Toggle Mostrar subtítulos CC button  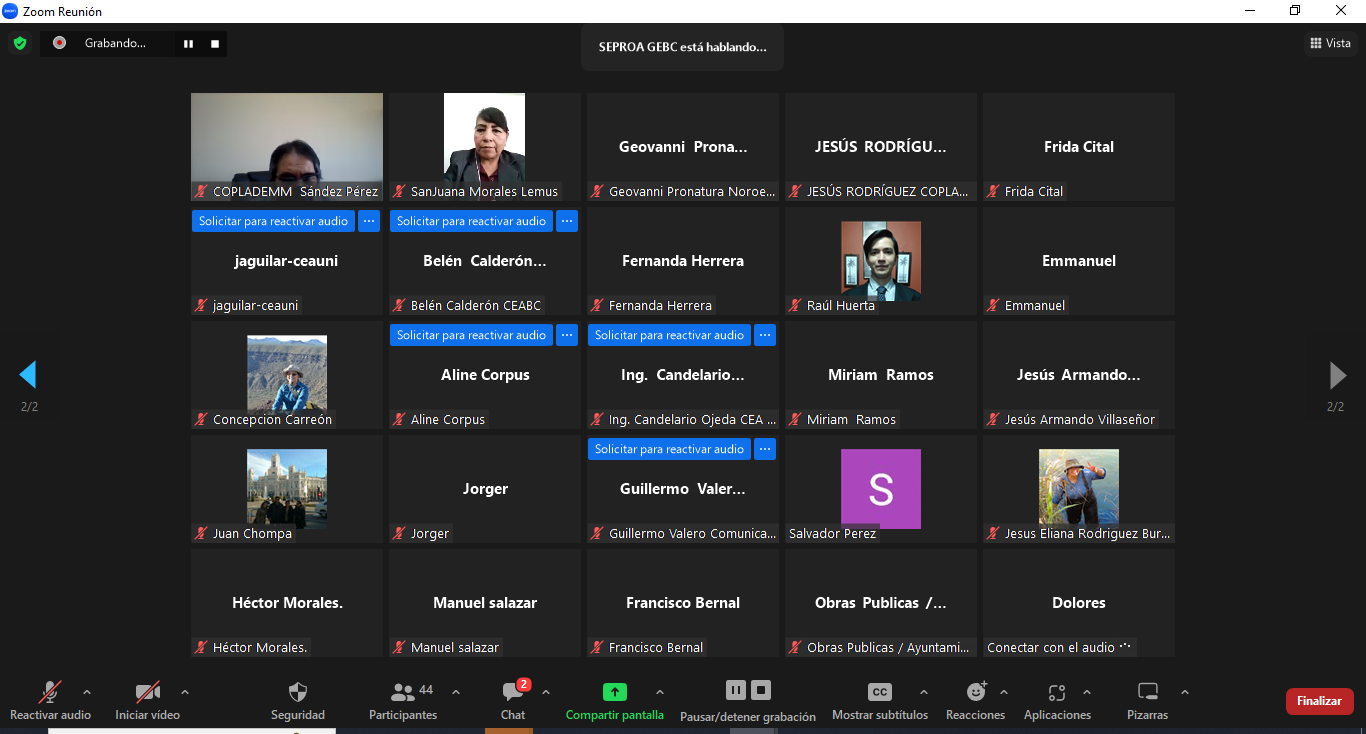tap(879, 692)
